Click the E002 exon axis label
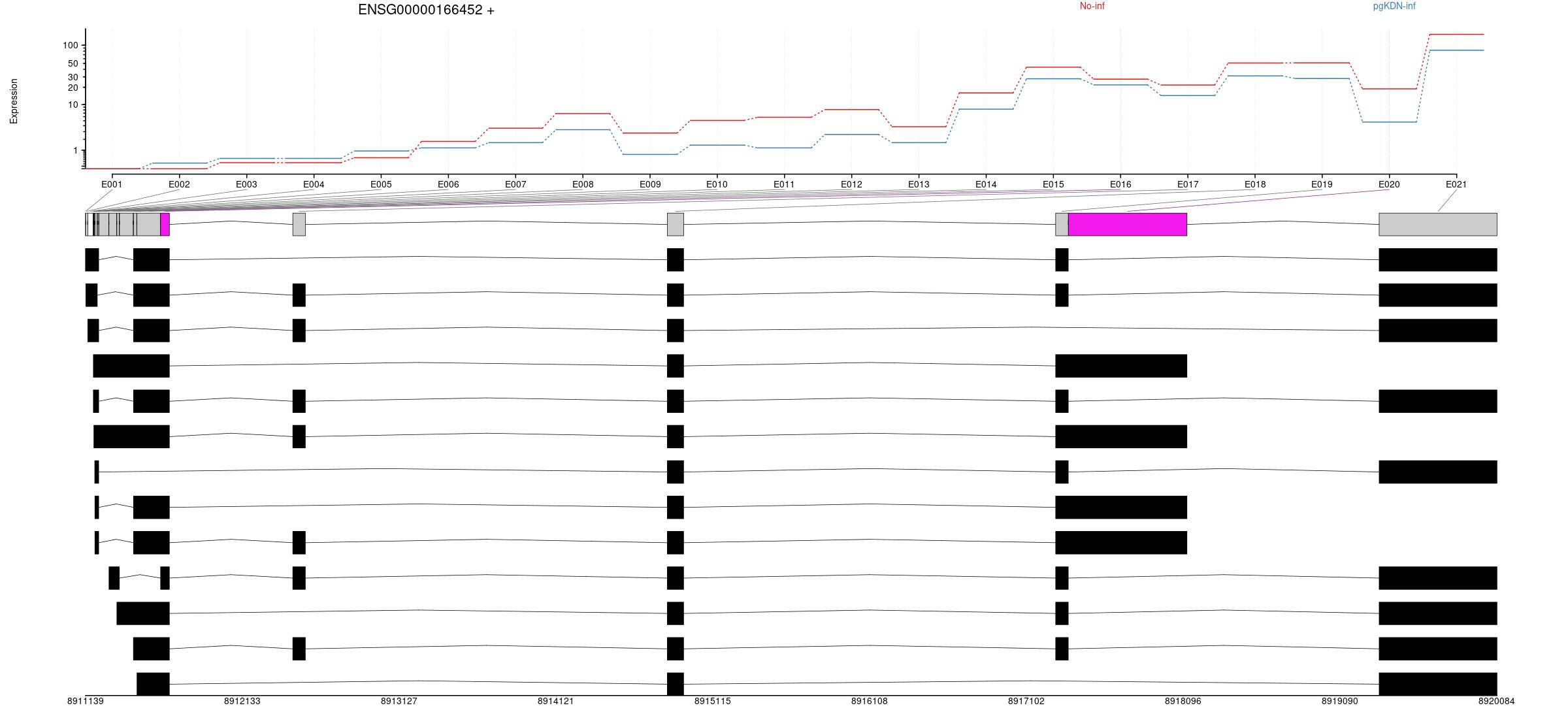1568x712 pixels. (179, 184)
